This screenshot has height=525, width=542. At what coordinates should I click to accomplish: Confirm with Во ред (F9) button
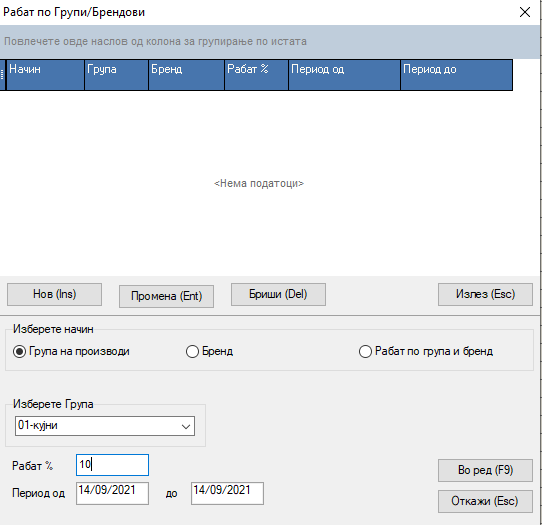coord(485,470)
